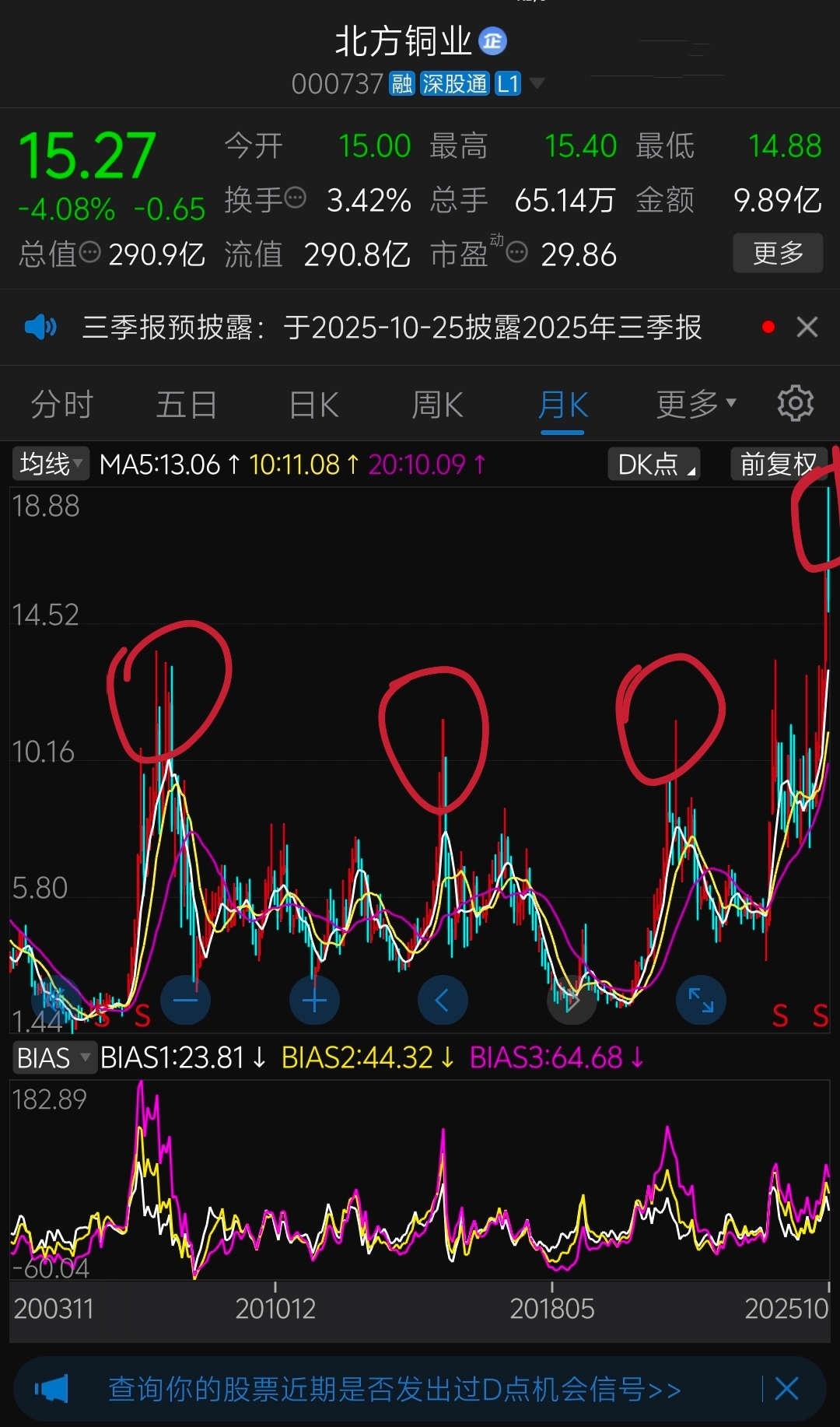Move chart left with arrow button
The height and width of the screenshot is (1427, 840).
pyautogui.click(x=443, y=1000)
